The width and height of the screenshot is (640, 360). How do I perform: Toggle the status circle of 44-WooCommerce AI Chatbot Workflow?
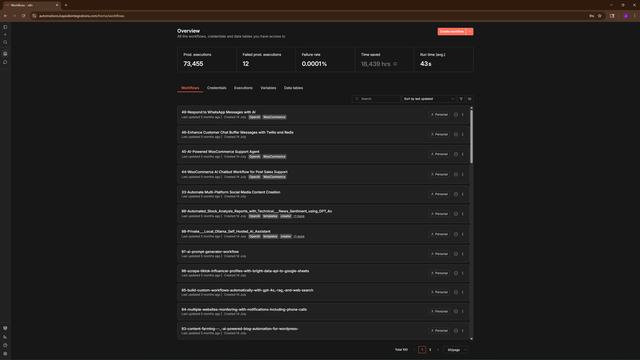tap(456, 174)
